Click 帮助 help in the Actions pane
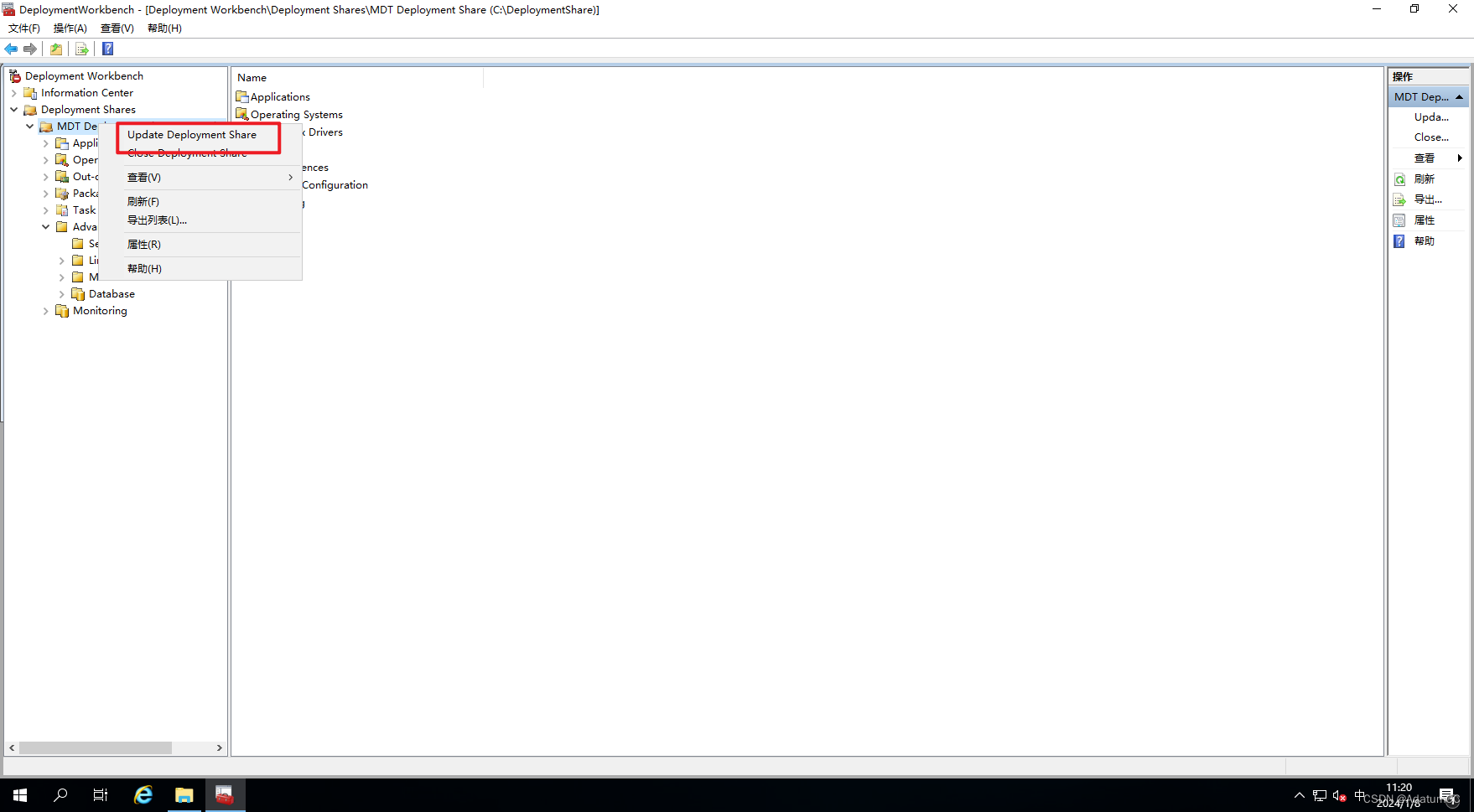1474x812 pixels. 1424,241
